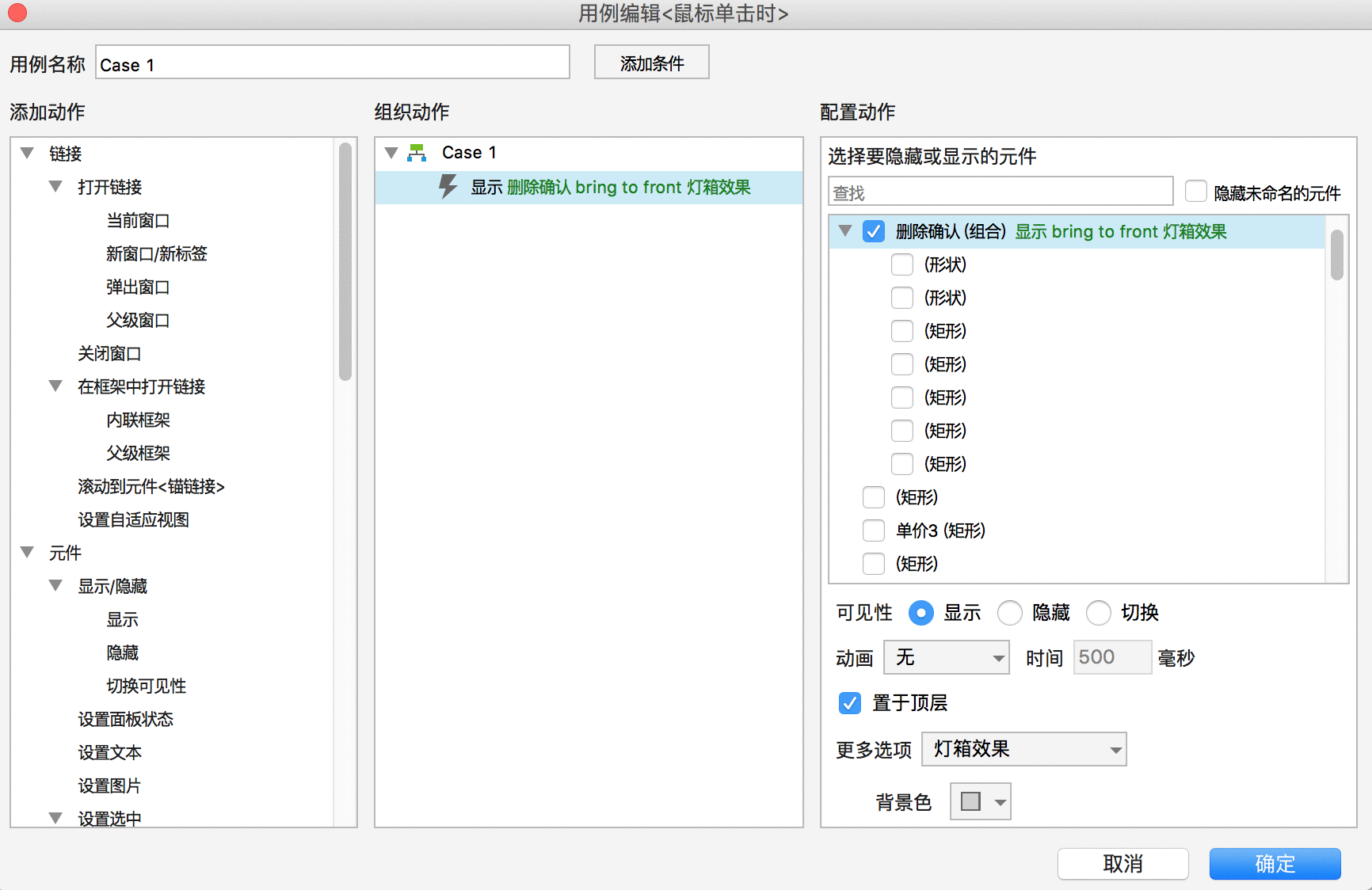Select the 内联框架 action

tap(138, 420)
